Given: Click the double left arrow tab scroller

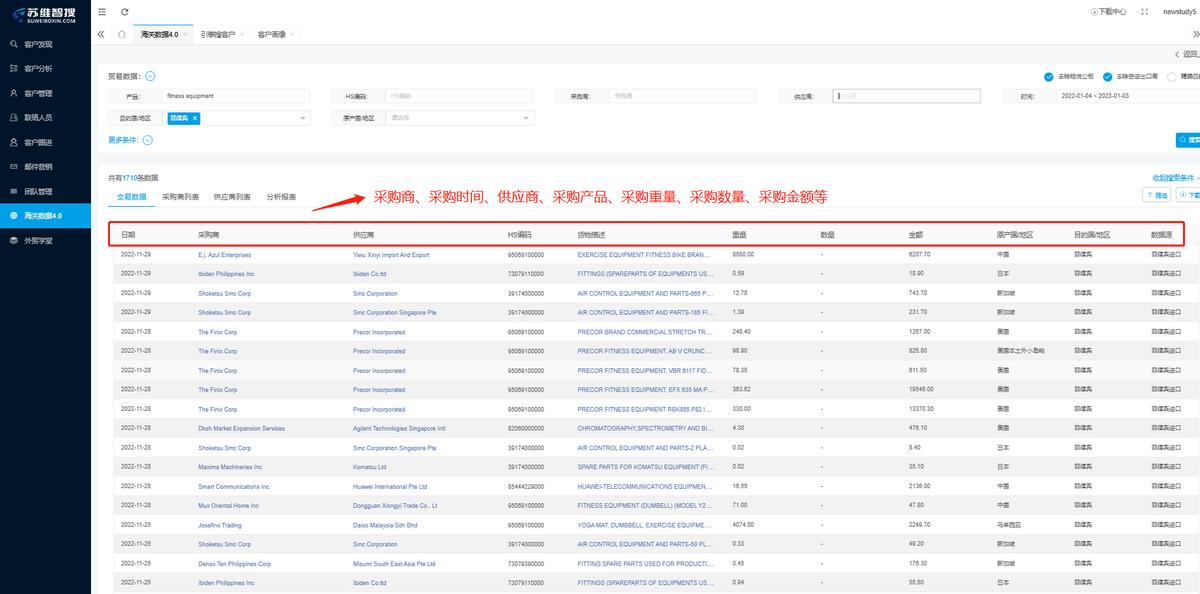Looking at the screenshot, I should (x=101, y=34).
